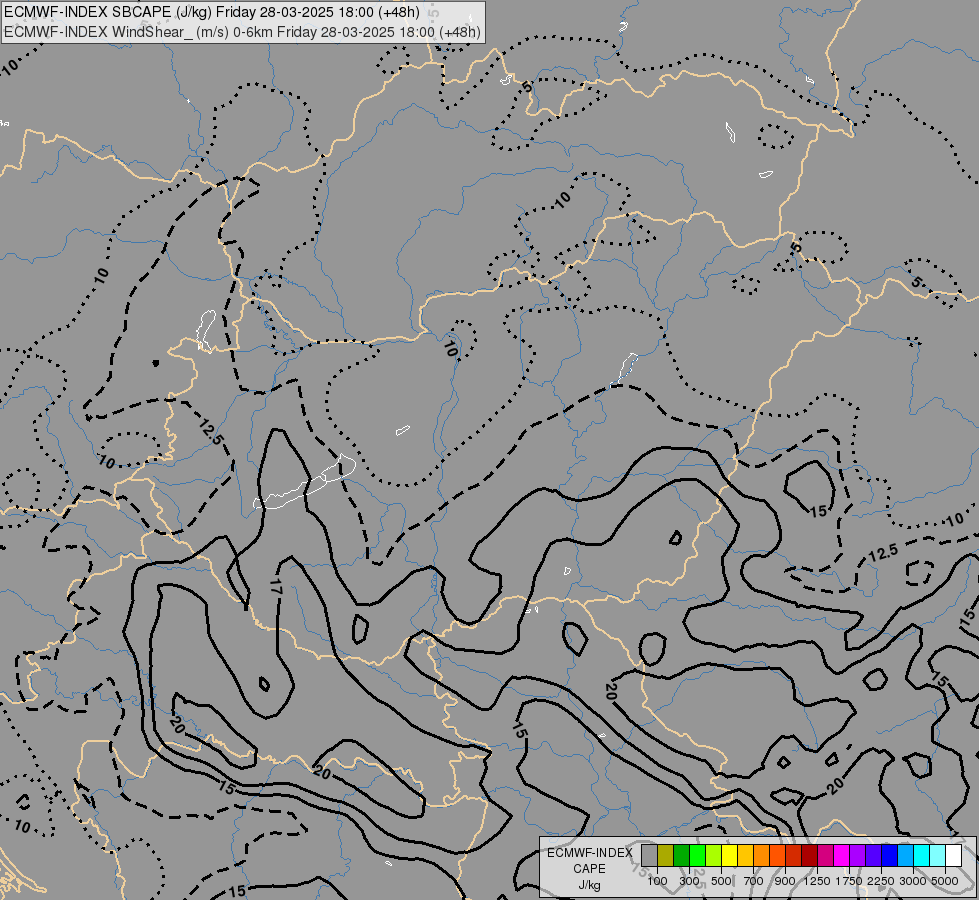Click the 'J/kg' unit in legend box

click(x=589, y=885)
